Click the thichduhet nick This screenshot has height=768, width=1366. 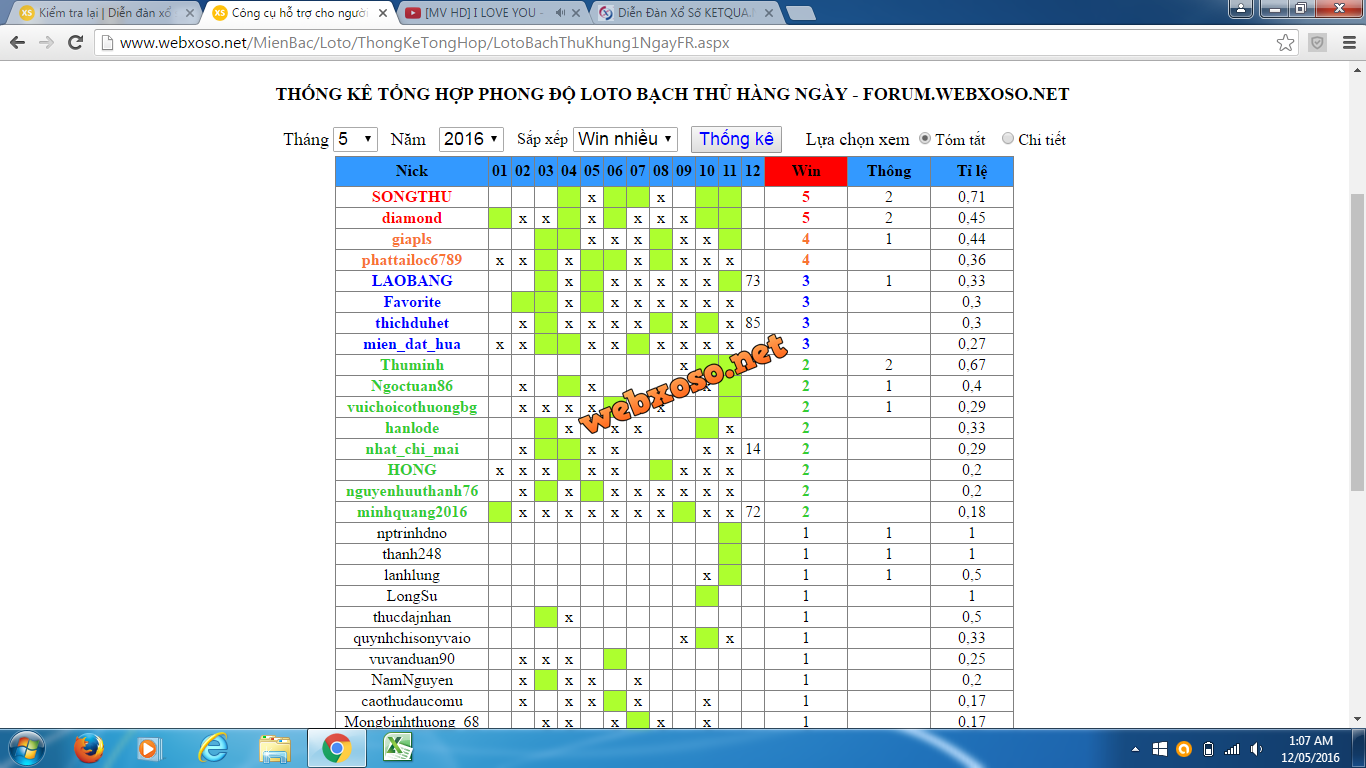pos(412,323)
